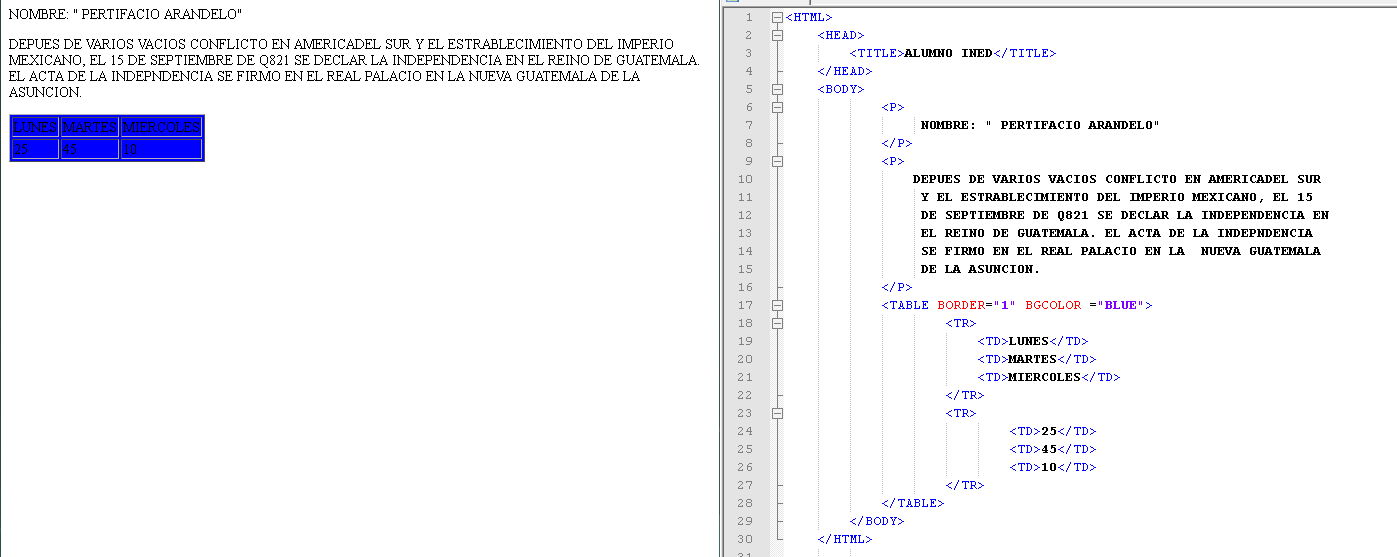The height and width of the screenshot is (557, 1397).
Task: Select line number 17 in the editor margin
Action: pos(744,305)
